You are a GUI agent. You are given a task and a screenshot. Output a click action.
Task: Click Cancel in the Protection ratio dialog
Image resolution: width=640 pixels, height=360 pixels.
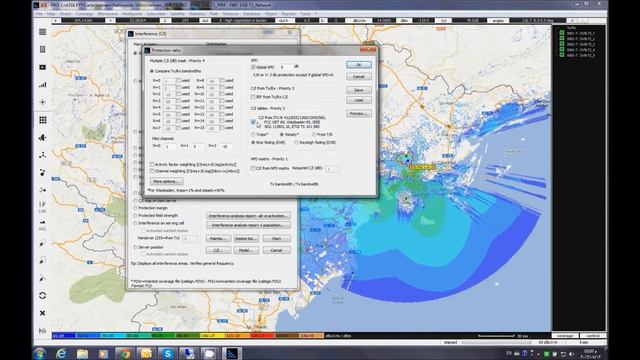click(358, 76)
